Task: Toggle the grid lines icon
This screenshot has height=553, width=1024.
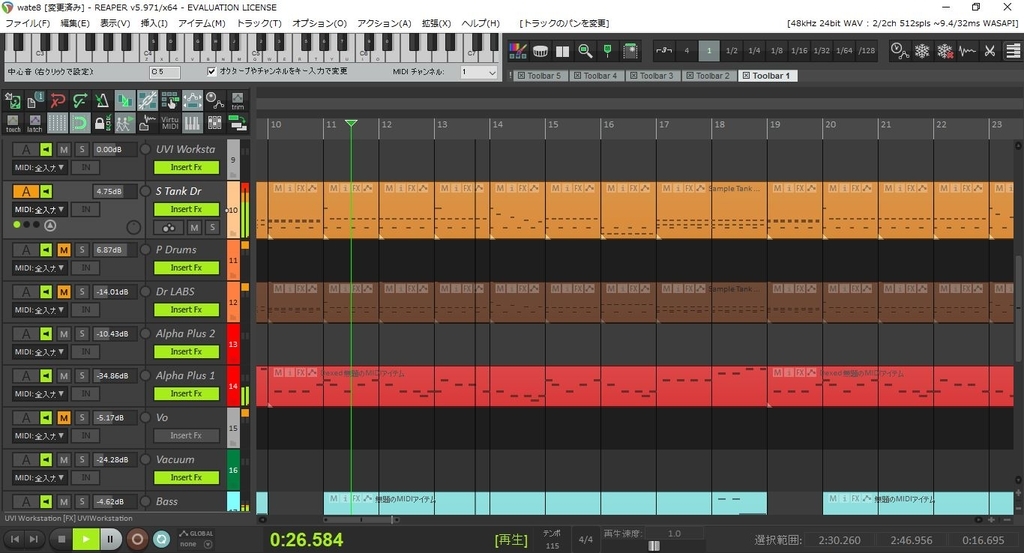Action: (57, 123)
